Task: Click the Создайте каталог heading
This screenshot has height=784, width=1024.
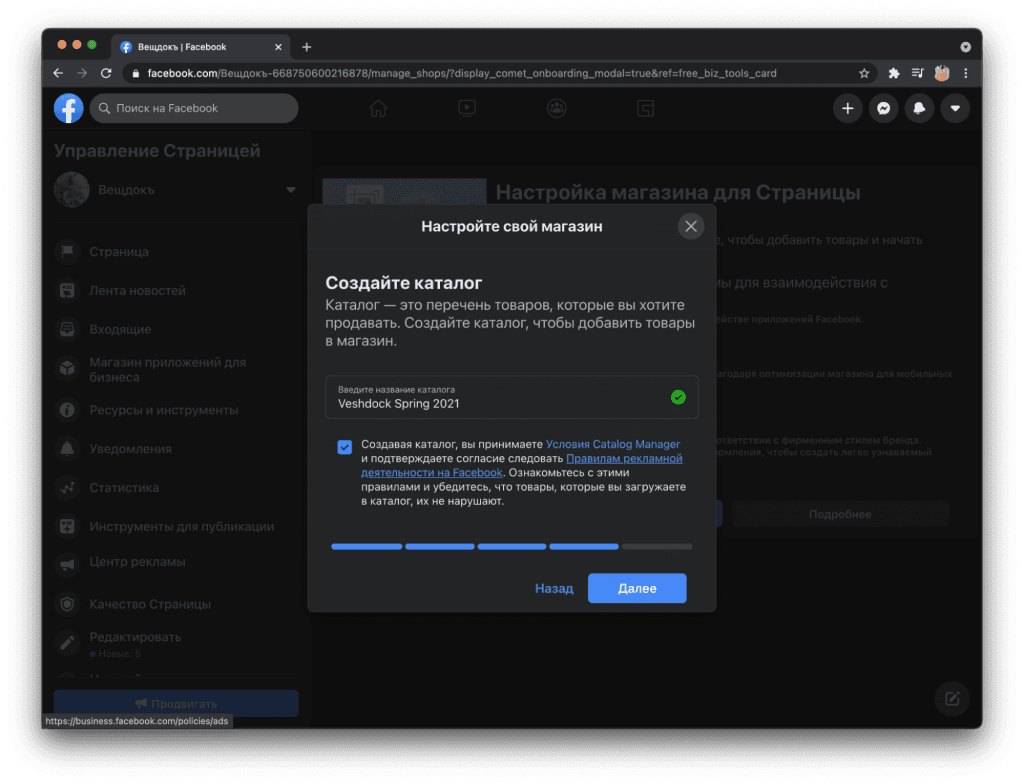Action: pos(404,283)
